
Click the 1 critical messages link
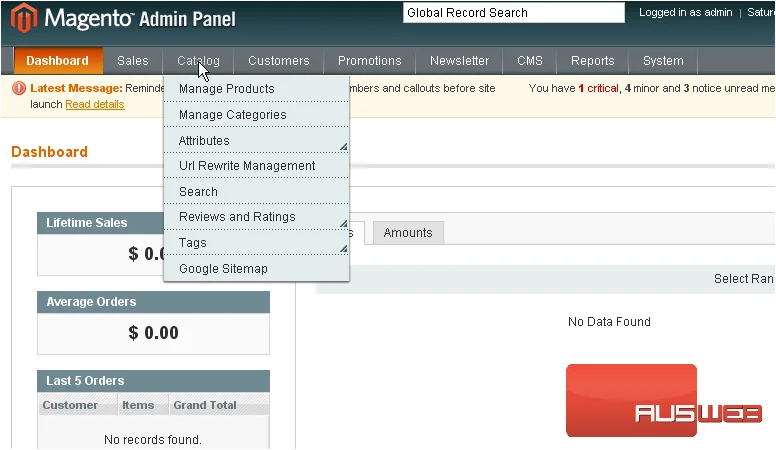(598, 88)
